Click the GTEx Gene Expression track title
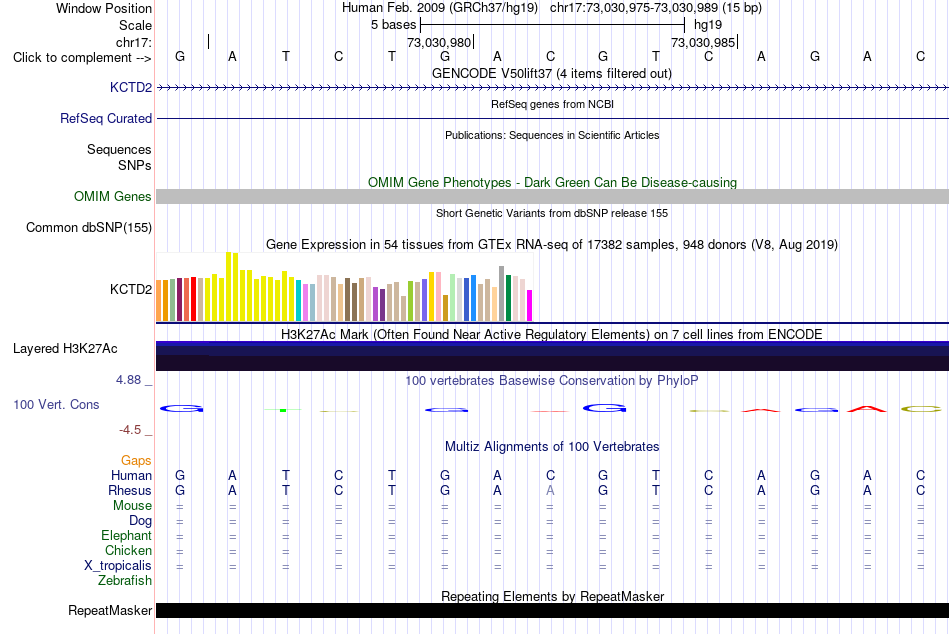This screenshot has height=634, width=950. click(552, 244)
